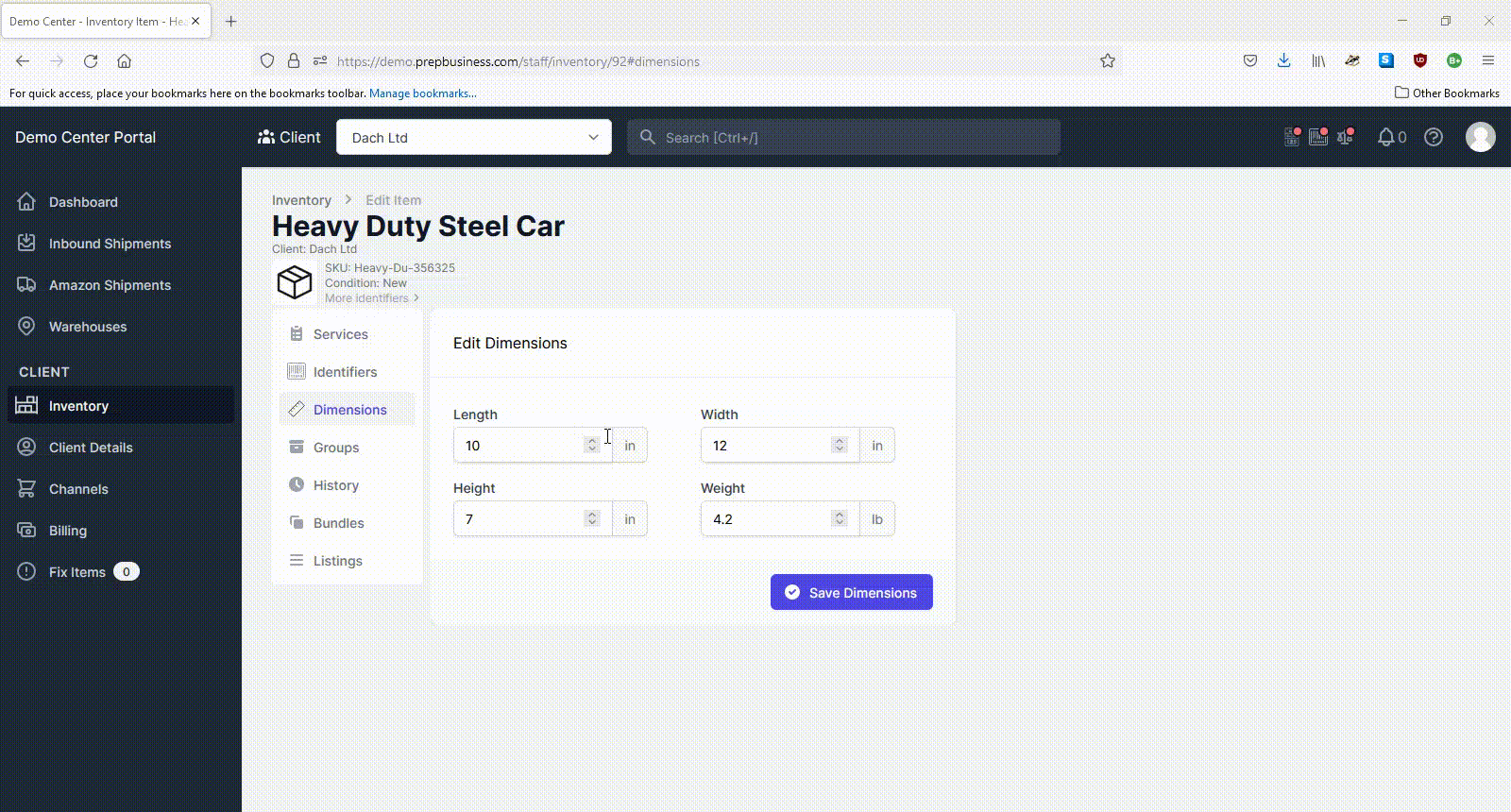Click the Services clipboard icon
The image size is (1511, 812).
297,333
